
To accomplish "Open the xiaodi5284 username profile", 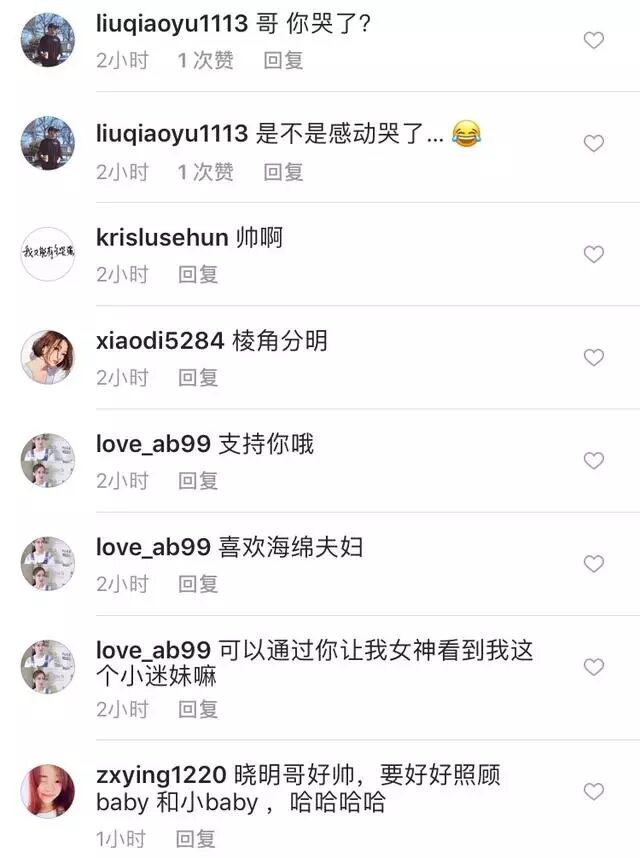I will click(160, 341).
